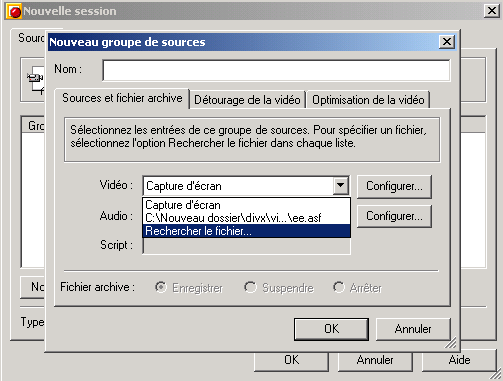This screenshot has height=381, width=503.
Task: Click the red Nouvelle session title bar icon
Action: point(14,11)
